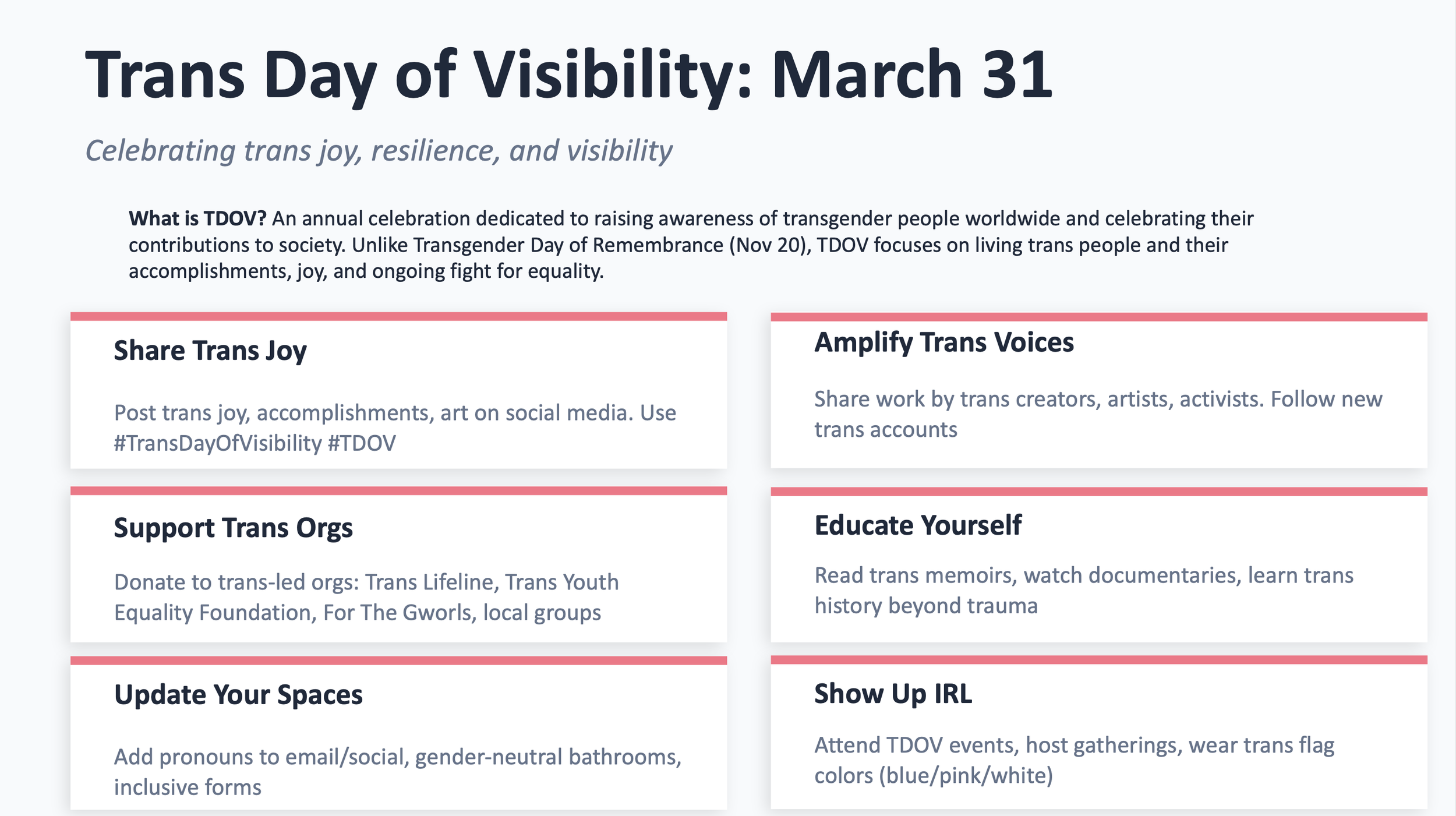This screenshot has width=1456, height=816.
Task: Select the Educate Yourself heading
Action: click(917, 525)
